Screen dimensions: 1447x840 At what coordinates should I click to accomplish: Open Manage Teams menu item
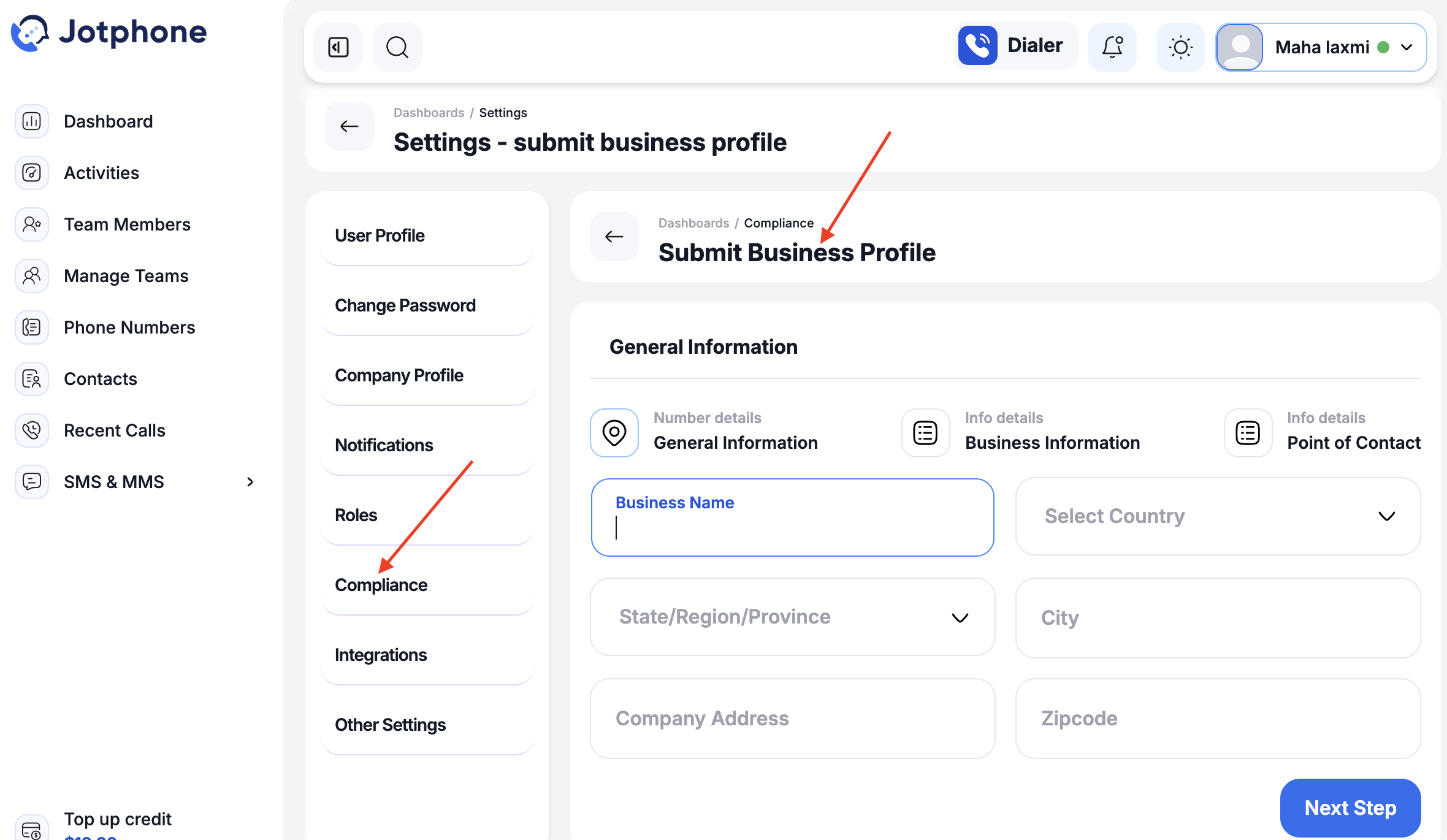[126, 276]
